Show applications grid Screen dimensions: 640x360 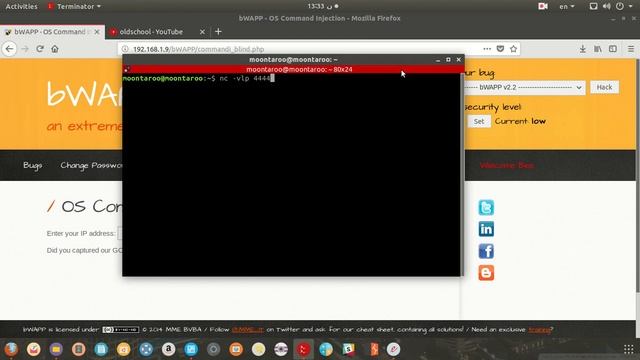[x=629, y=349]
